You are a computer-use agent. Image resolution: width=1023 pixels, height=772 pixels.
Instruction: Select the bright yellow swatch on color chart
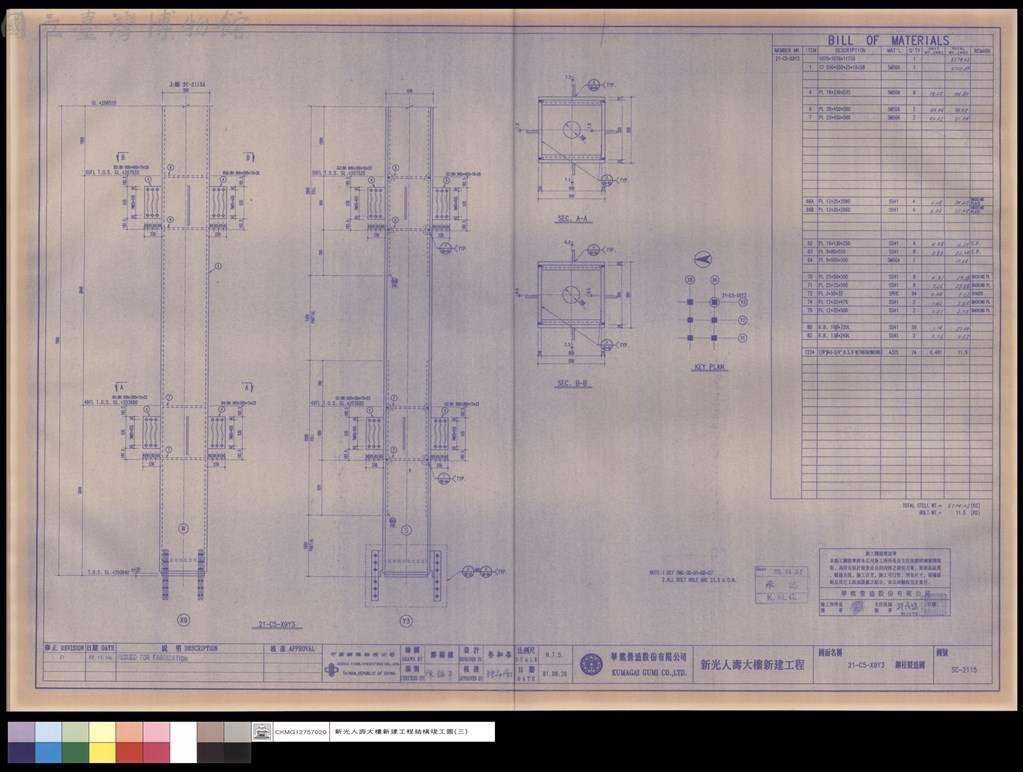102,753
